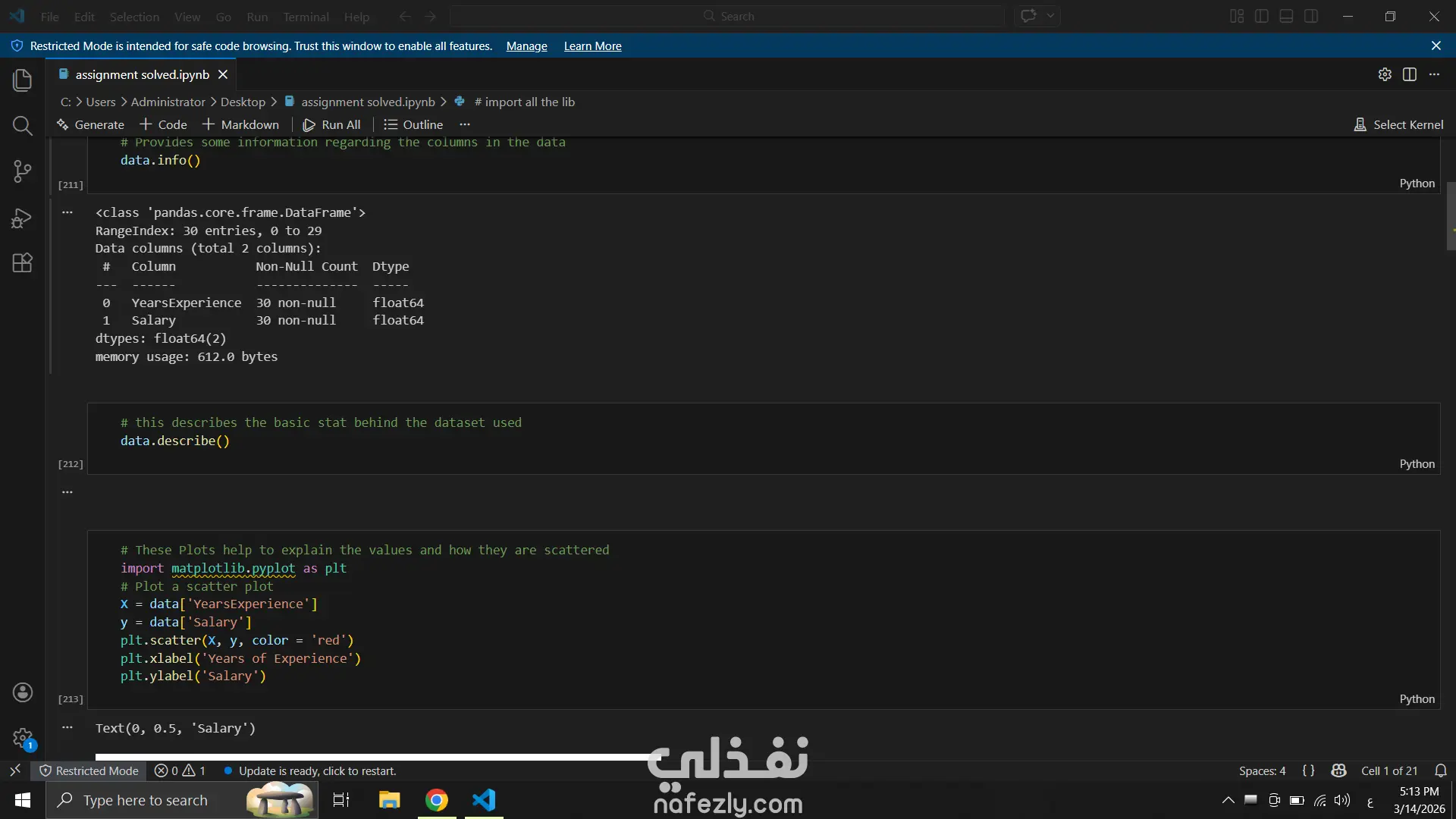Open the Extensions view
Image resolution: width=1456 pixels, height=819 pixels.
pos(22,263)
